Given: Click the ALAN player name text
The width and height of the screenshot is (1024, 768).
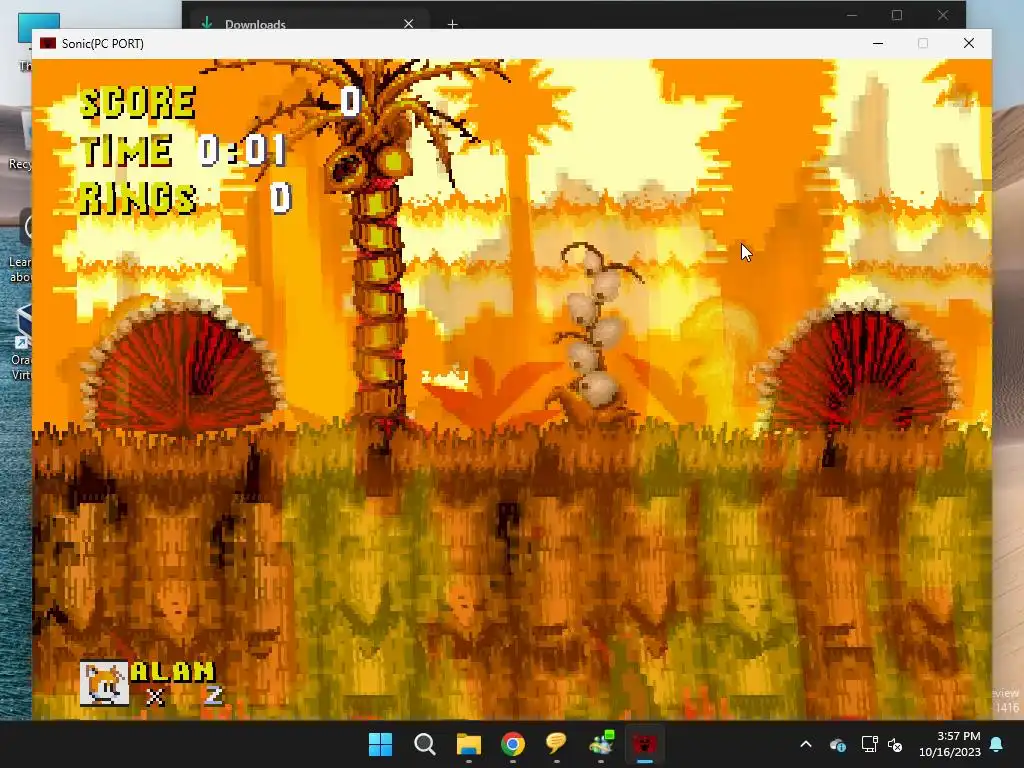Looking at the screenshot, I should tap(172, 671).
